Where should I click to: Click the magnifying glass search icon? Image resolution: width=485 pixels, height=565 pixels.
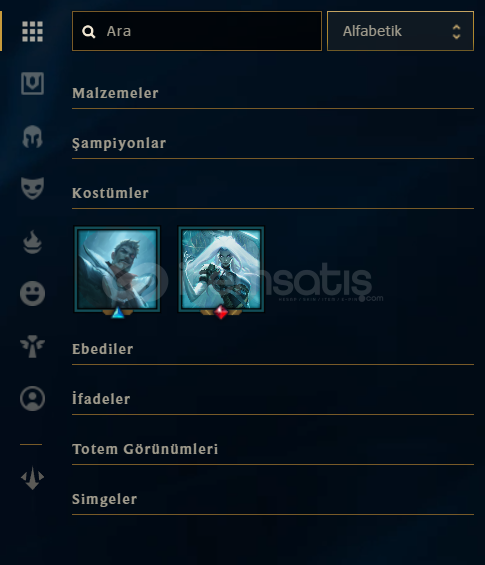tap(88, 32)
